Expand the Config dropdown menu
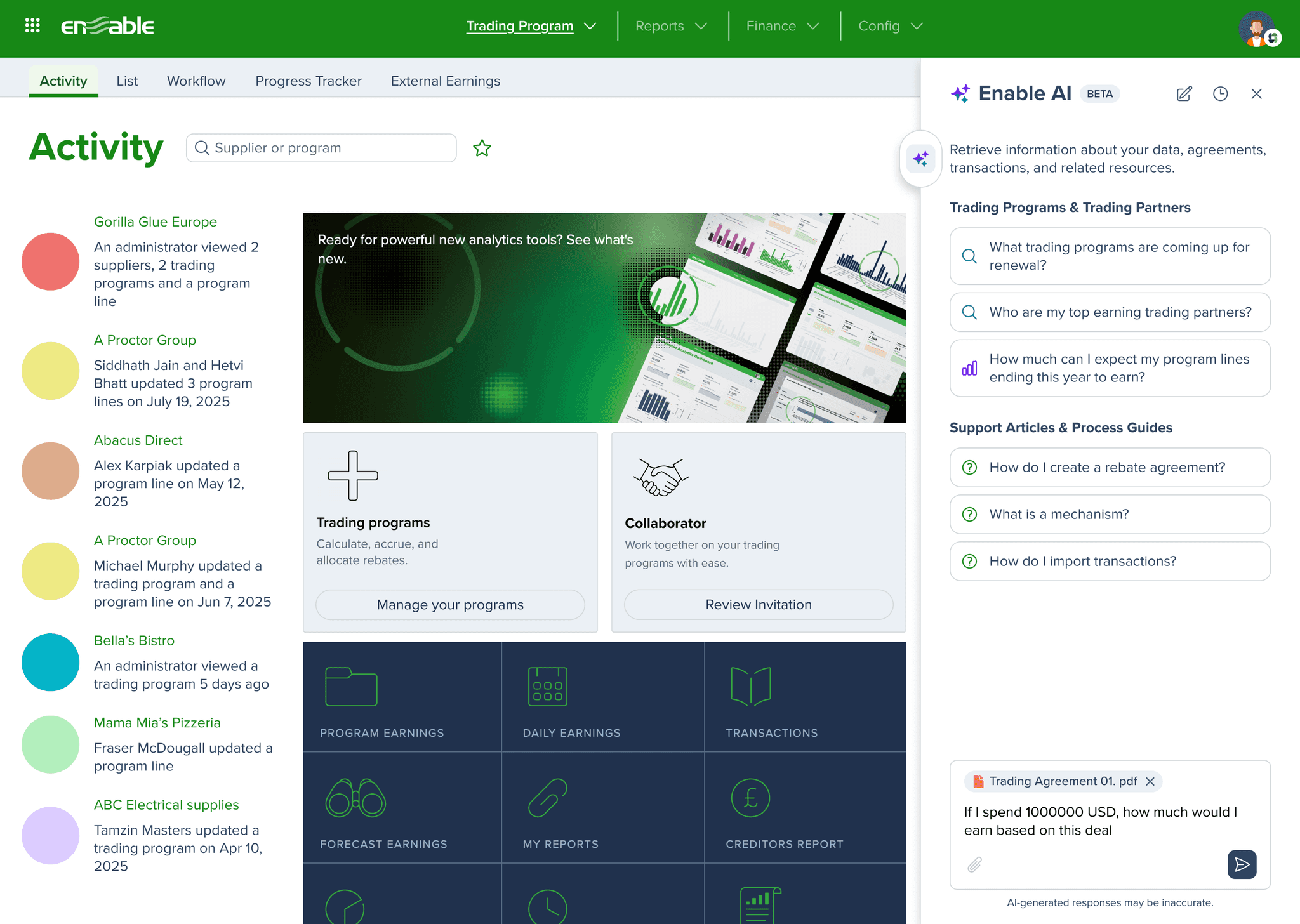Viewport: 1300px width, 924px height. click(x=890, y=26)
